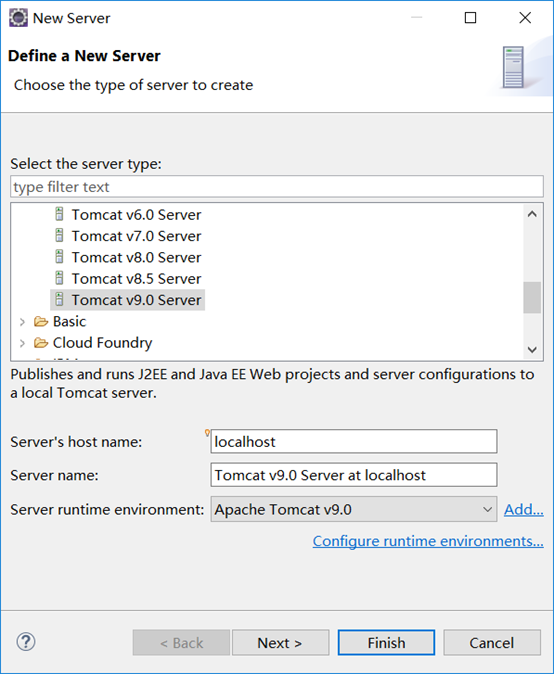Open the Server runtime environment dropdown
The height and width of the screenshot is (674, 554).
point(354,509)
